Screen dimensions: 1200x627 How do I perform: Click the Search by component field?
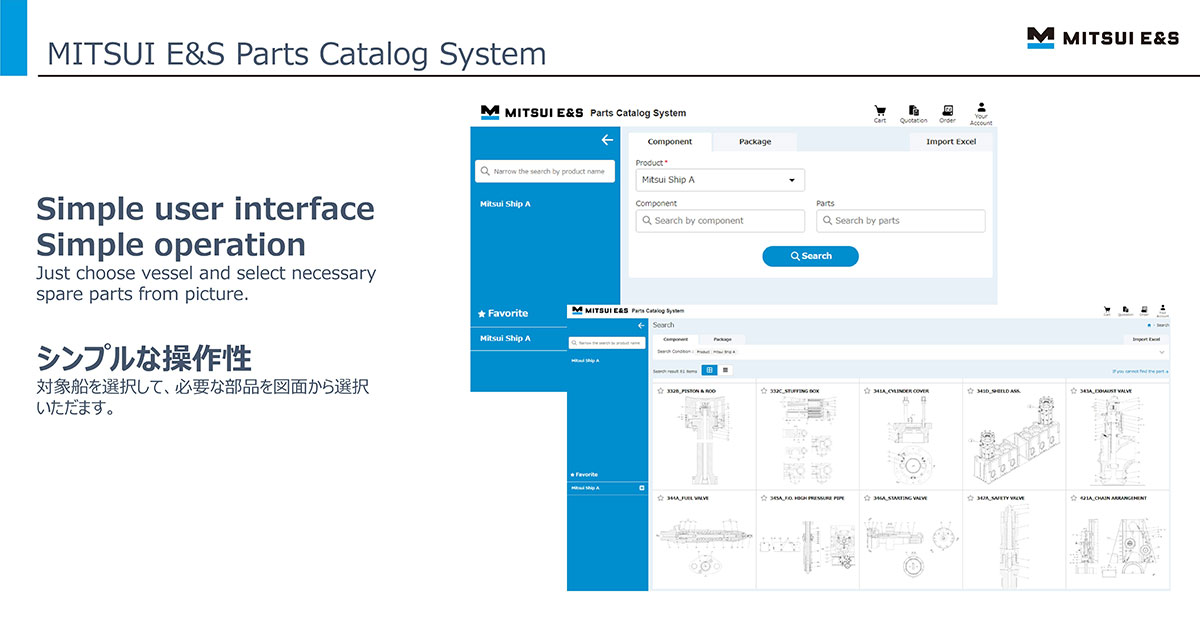coord(720,221)
